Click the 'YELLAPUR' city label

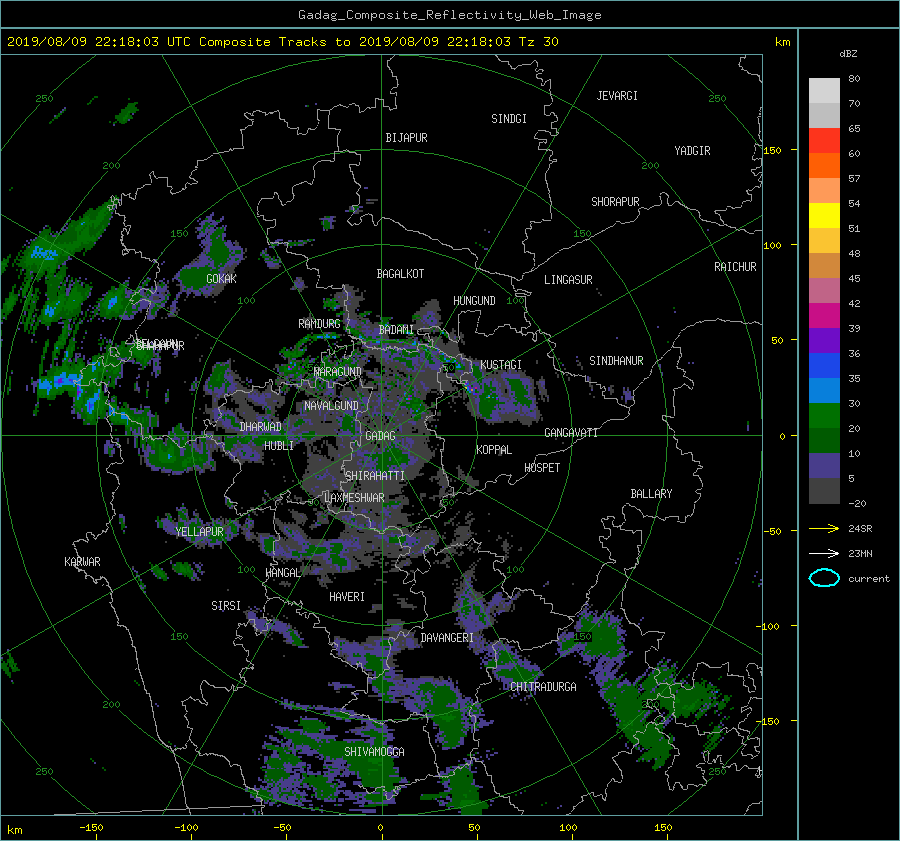[199, 532]
